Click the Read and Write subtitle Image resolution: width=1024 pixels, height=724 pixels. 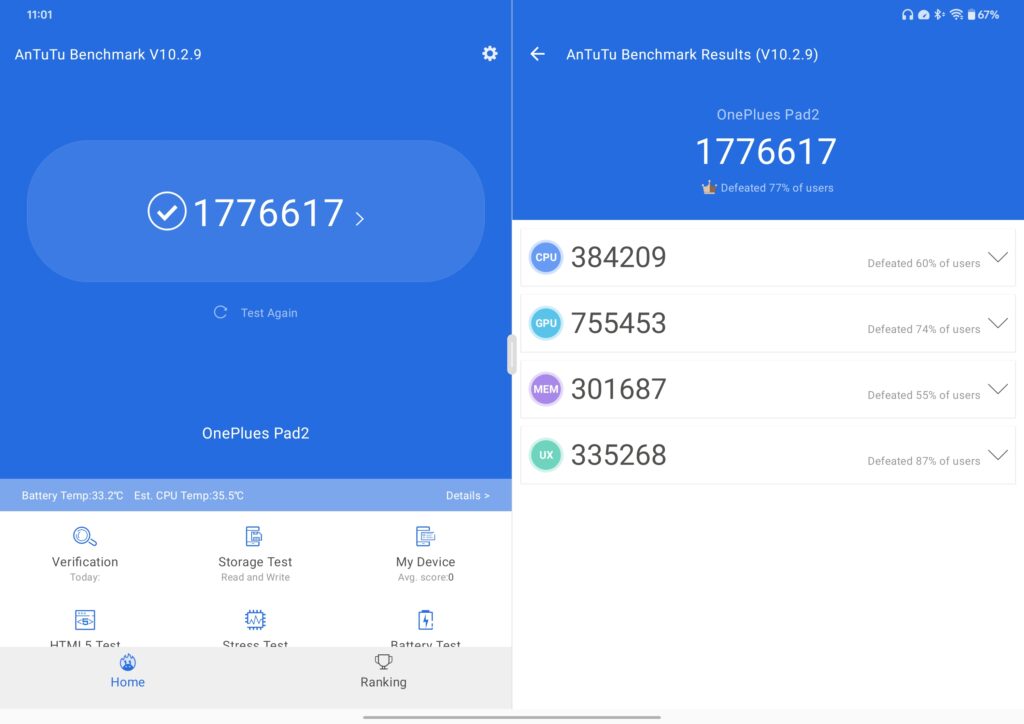click(255, 577)
